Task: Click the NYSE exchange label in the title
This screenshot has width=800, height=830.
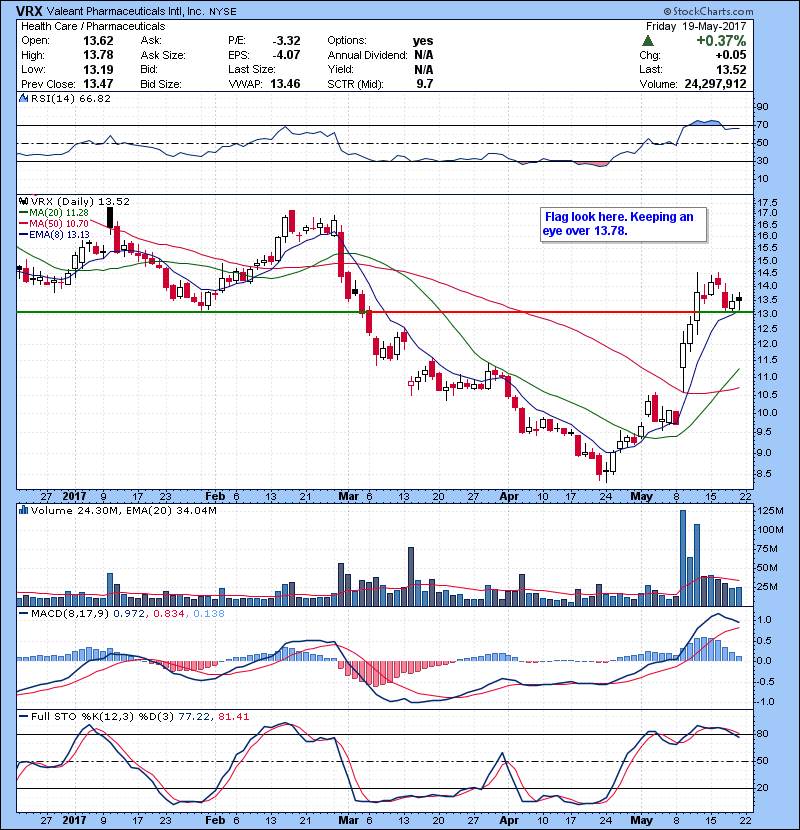Action: coord(223,12)
